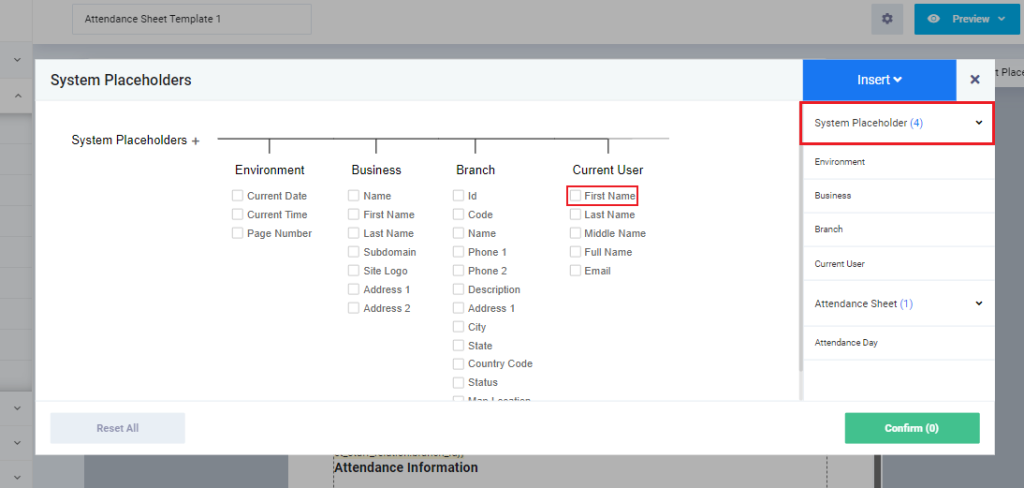Check the Current Time checkbox

tap(237, 214)
